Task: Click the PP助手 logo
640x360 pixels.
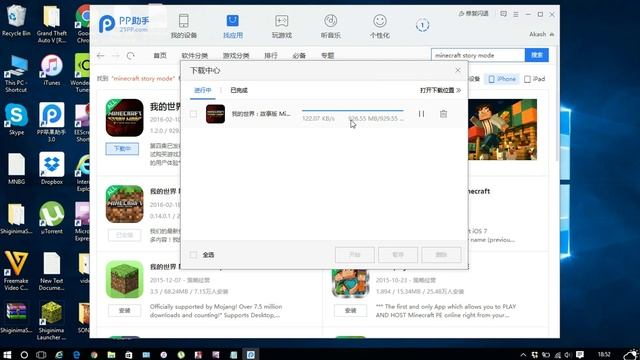Action: click(124, 24)
